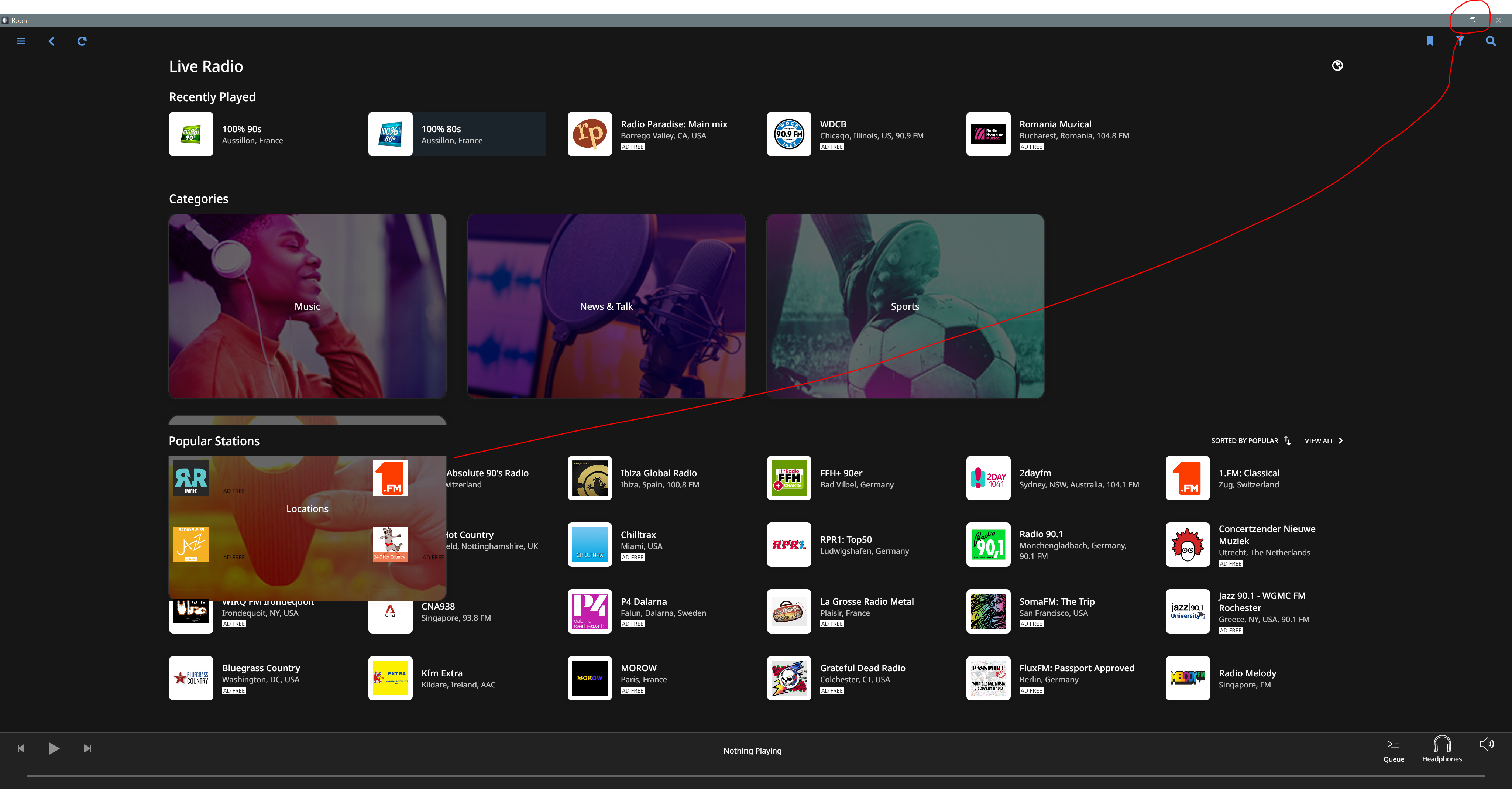Open Kfm Extra station logo
The width and height of the screenshot is (1512, 789).
pos(390,678)
